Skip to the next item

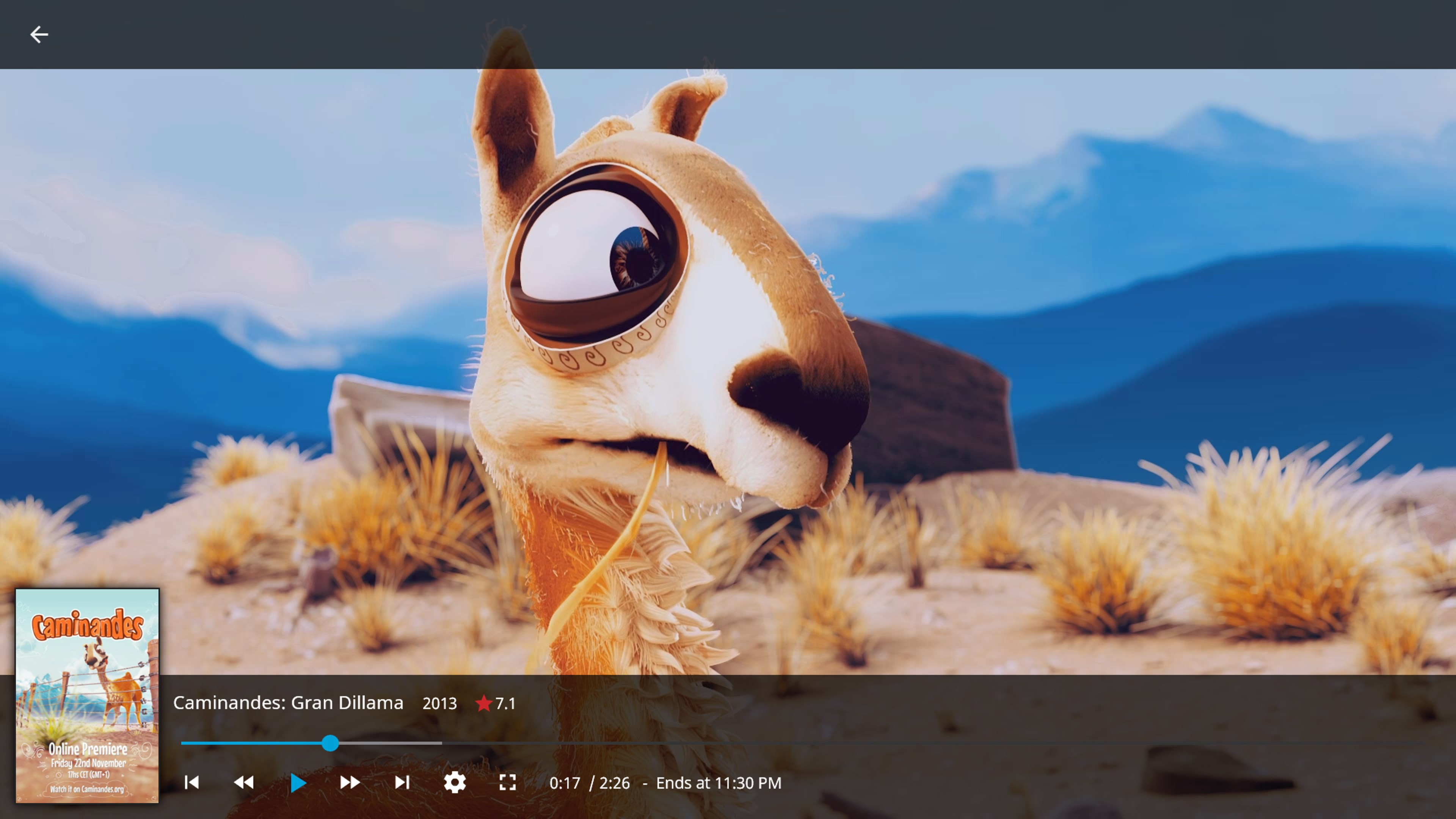pos(402,782)
